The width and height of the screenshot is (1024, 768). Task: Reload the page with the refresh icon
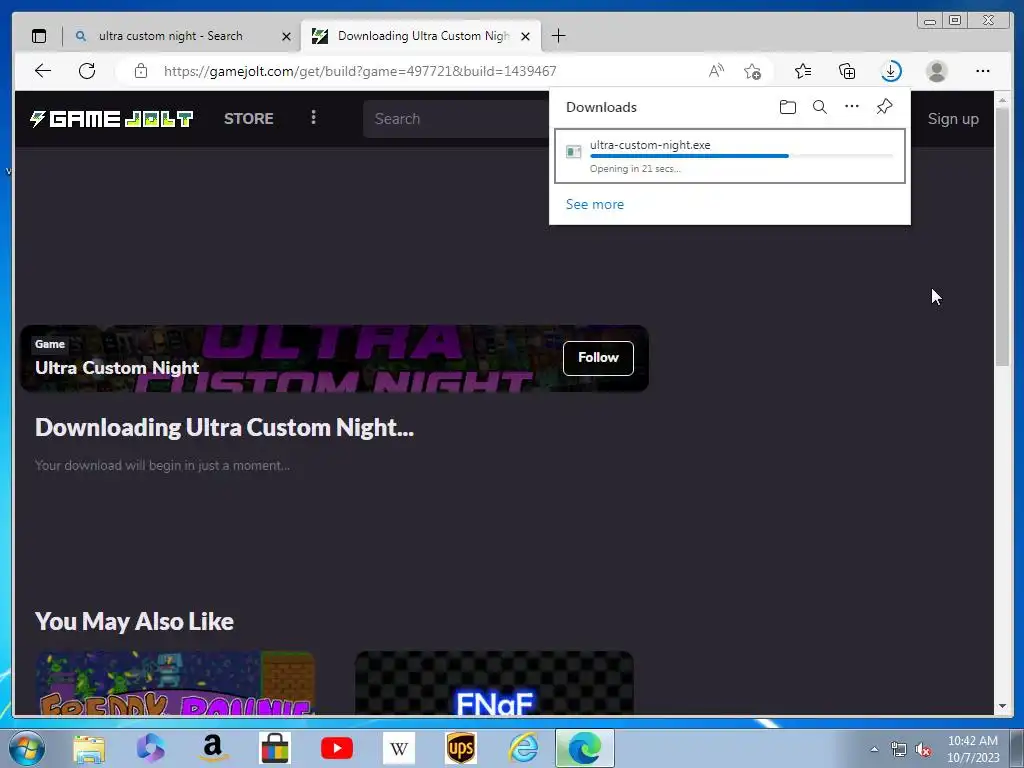pos(87,71)
